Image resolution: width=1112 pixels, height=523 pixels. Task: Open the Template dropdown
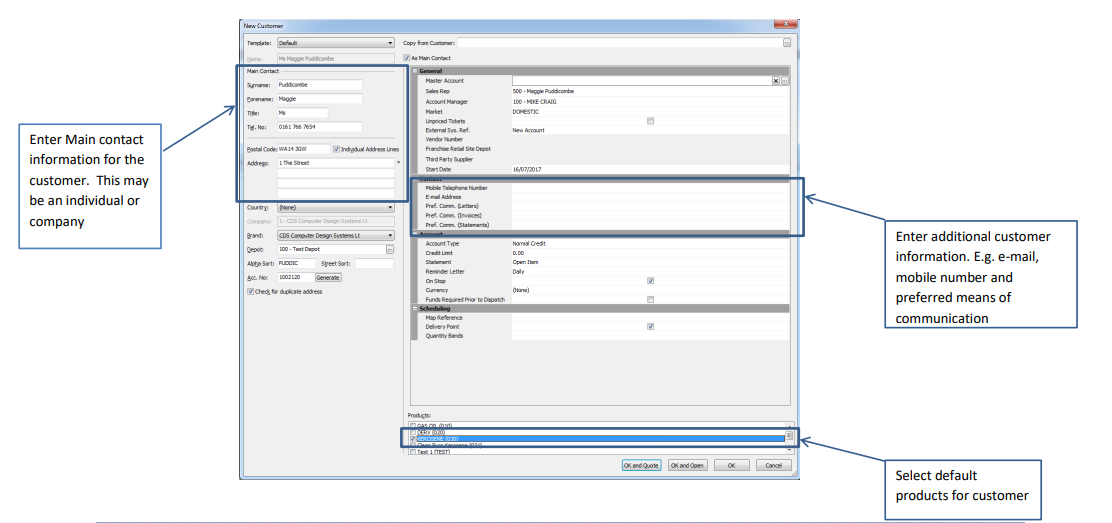click(390, 43)
